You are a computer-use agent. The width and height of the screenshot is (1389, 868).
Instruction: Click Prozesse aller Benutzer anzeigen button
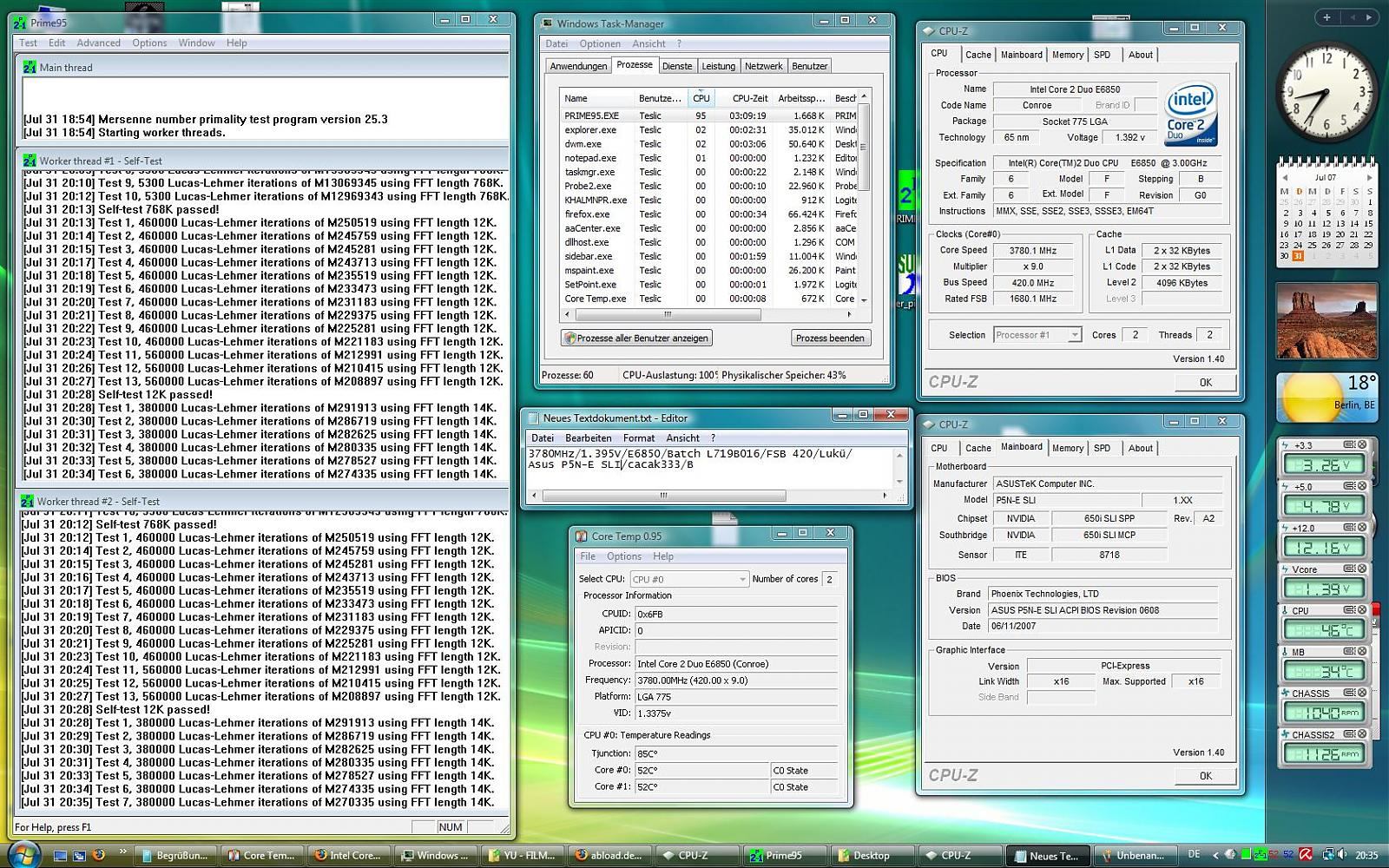(636, 338)
